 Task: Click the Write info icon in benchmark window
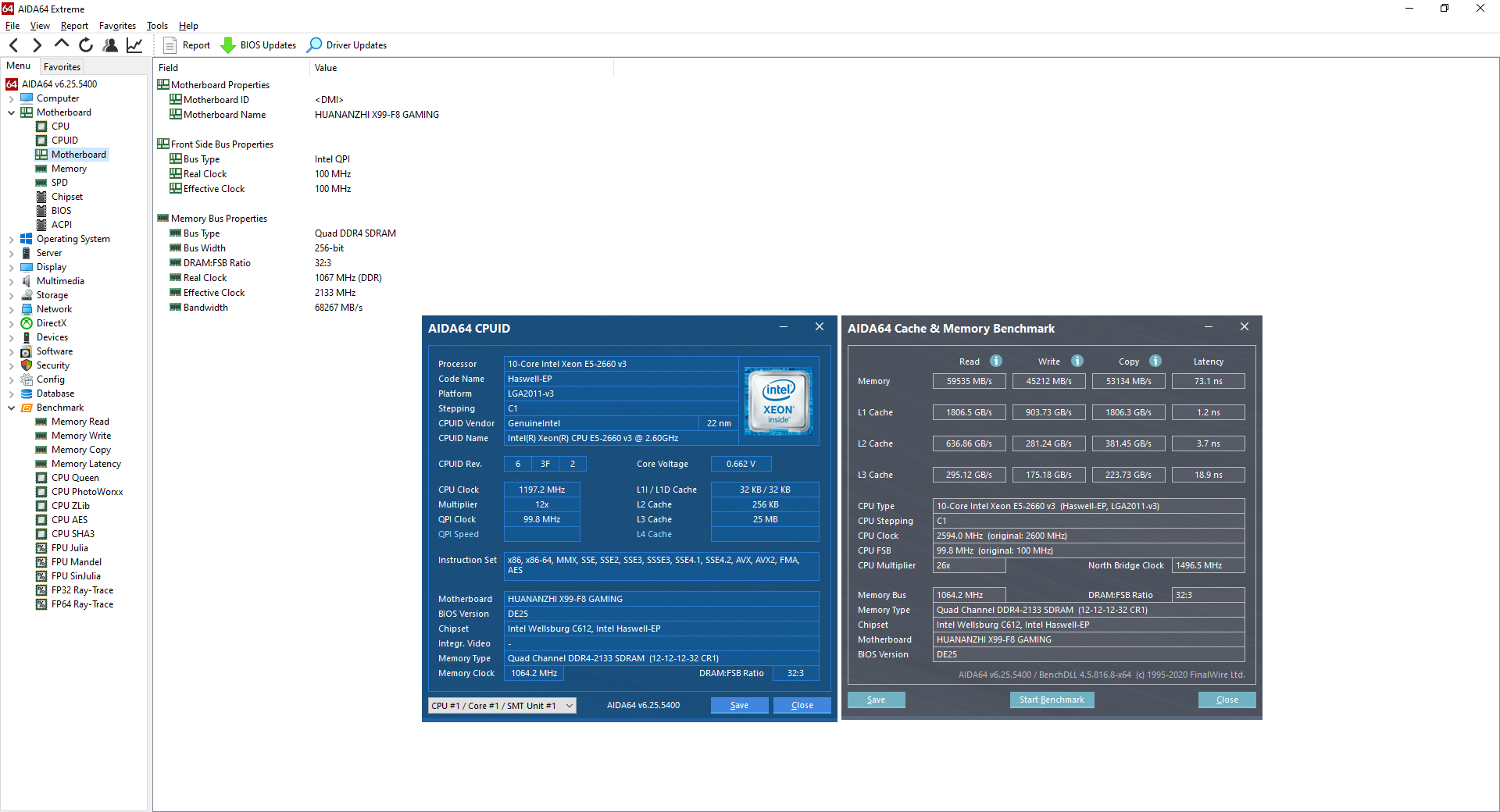pos(1077,361)
